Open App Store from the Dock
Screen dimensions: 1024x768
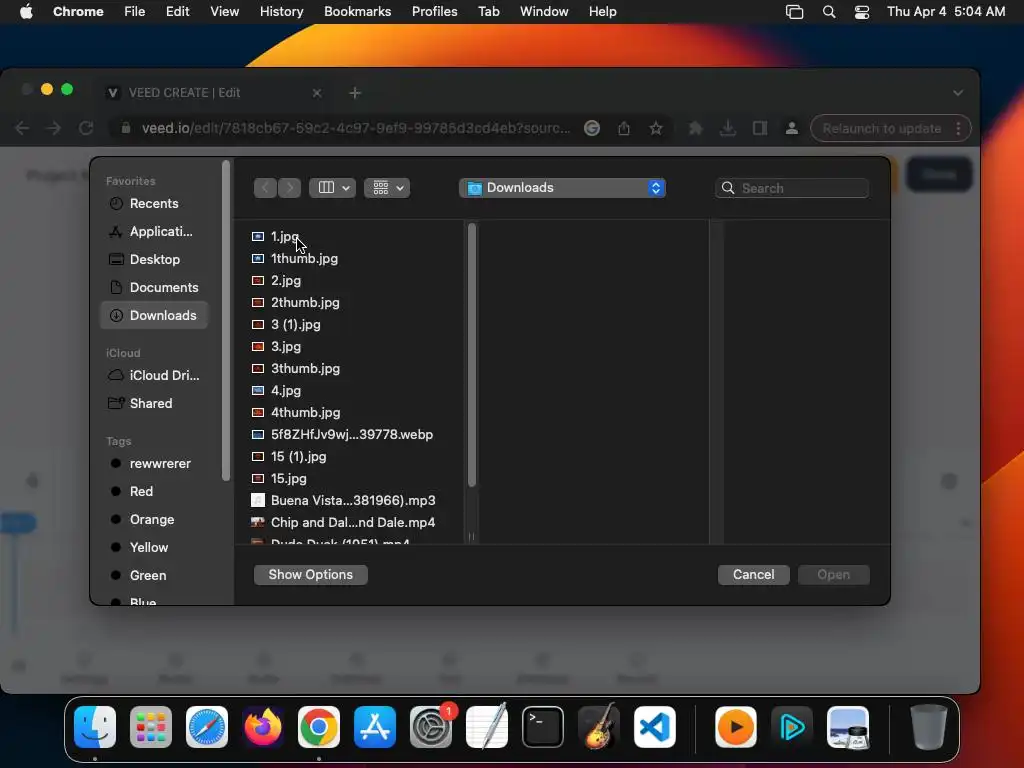pos(375,727)
